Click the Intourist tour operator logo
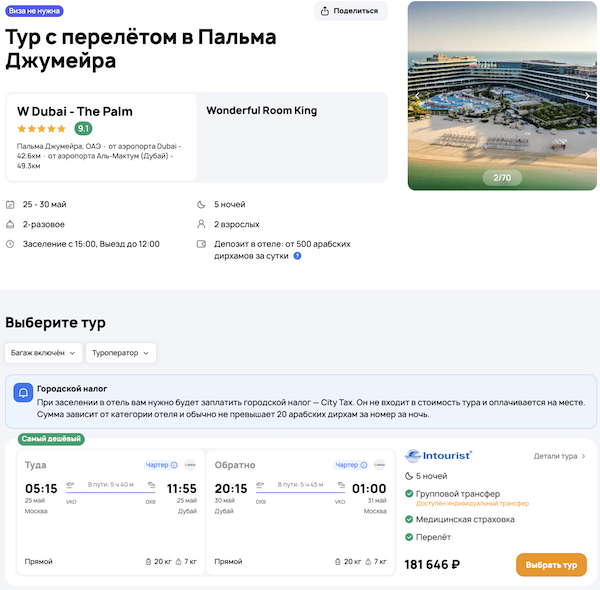 click(439, 456)
